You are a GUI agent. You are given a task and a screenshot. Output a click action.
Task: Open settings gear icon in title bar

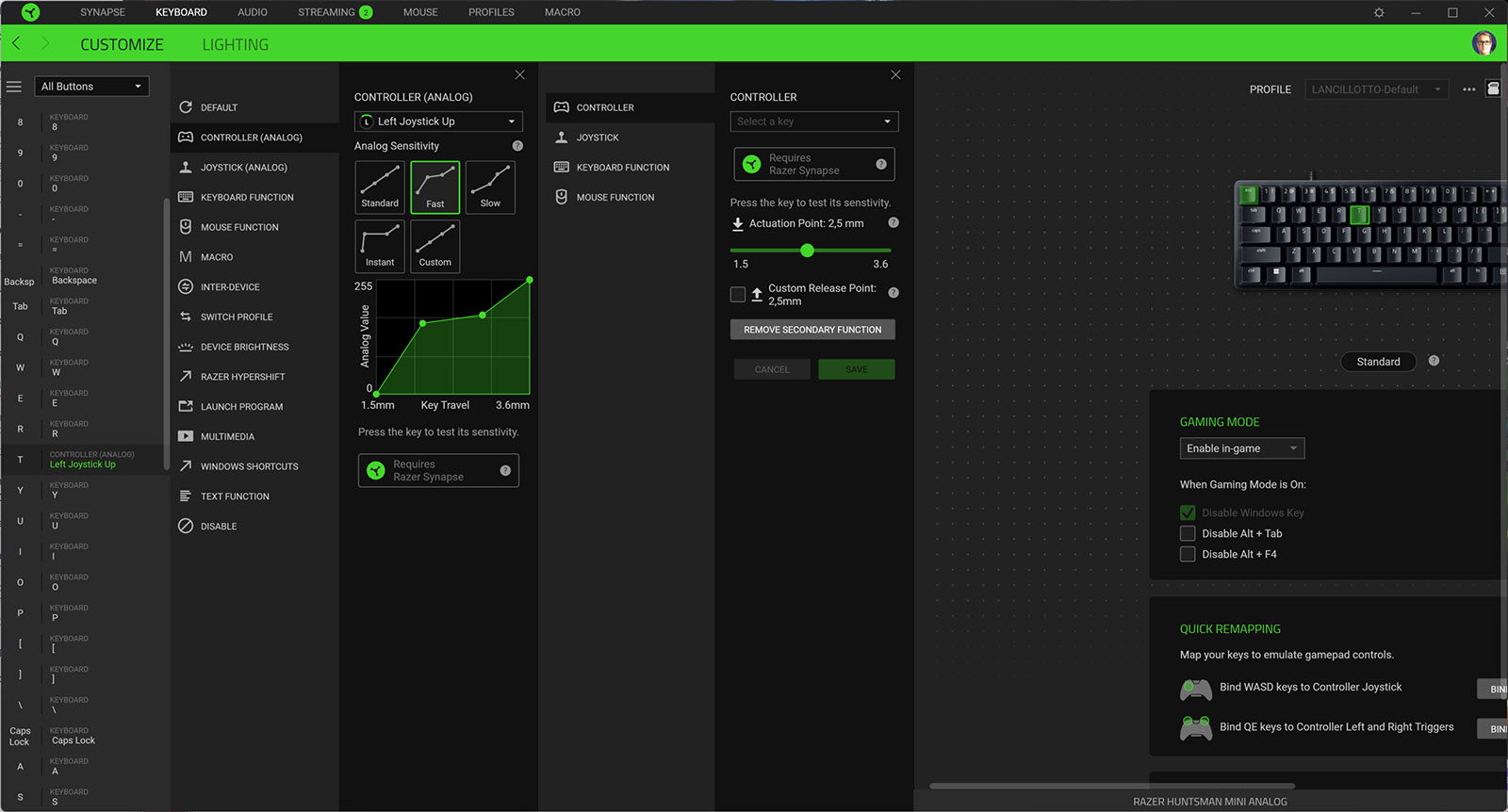tap(1379, 12)
